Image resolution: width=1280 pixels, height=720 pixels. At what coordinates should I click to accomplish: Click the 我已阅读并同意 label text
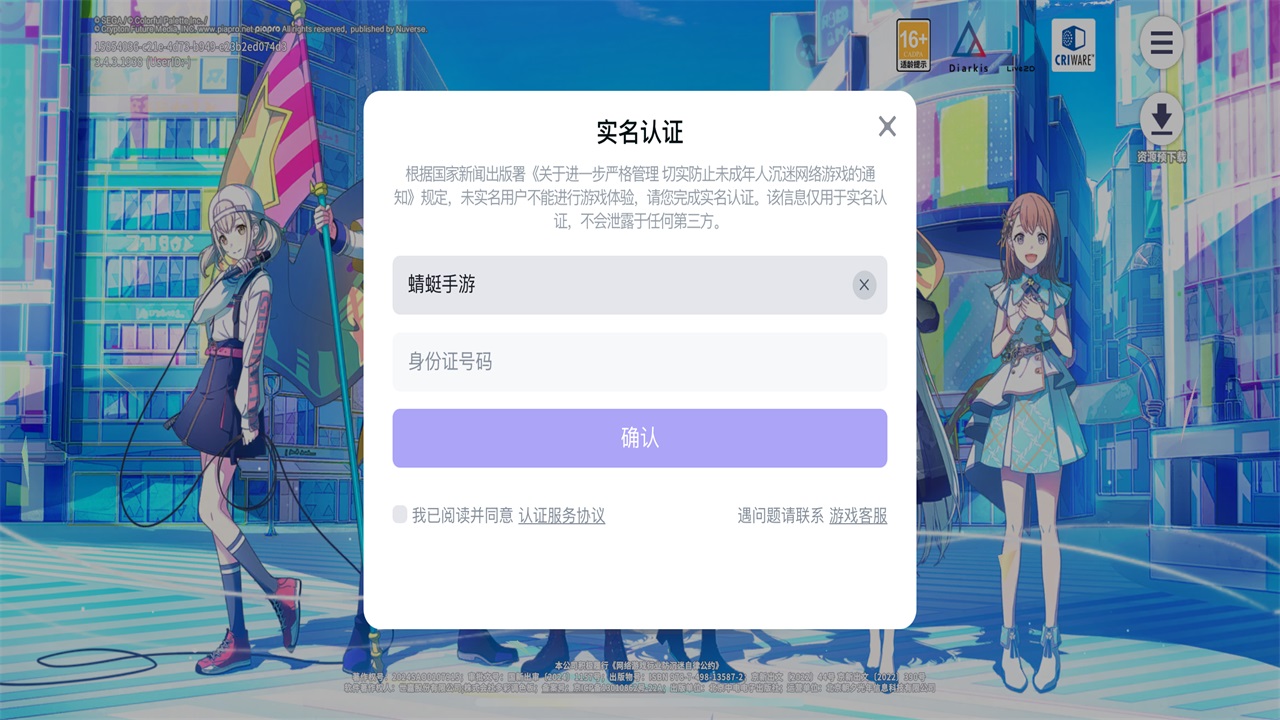[x=463, y=516]
